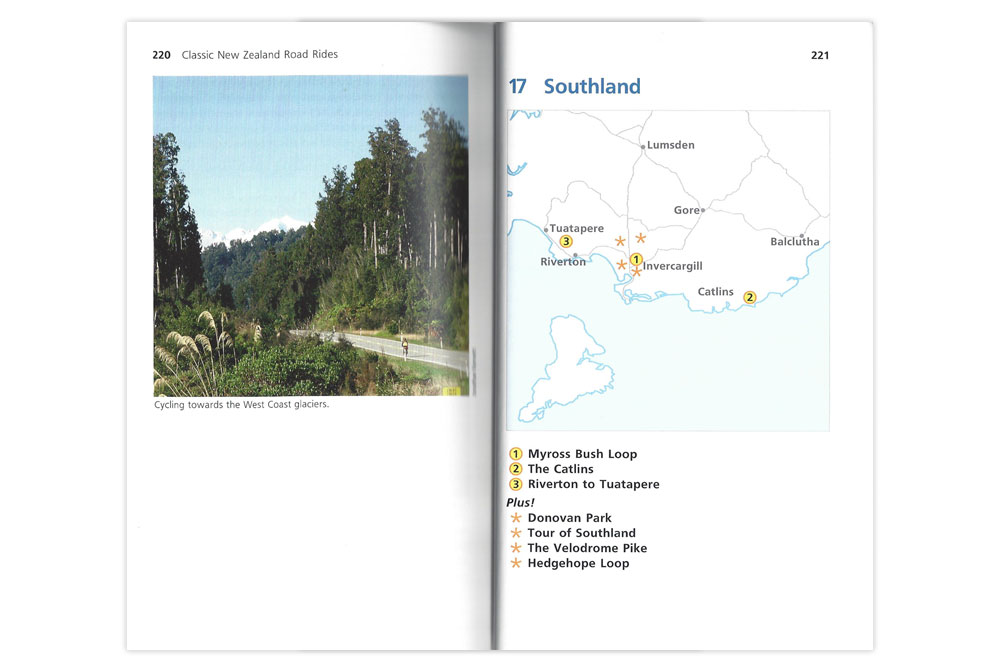Click the 'Balclutha' label on the map

coord(795,242)
